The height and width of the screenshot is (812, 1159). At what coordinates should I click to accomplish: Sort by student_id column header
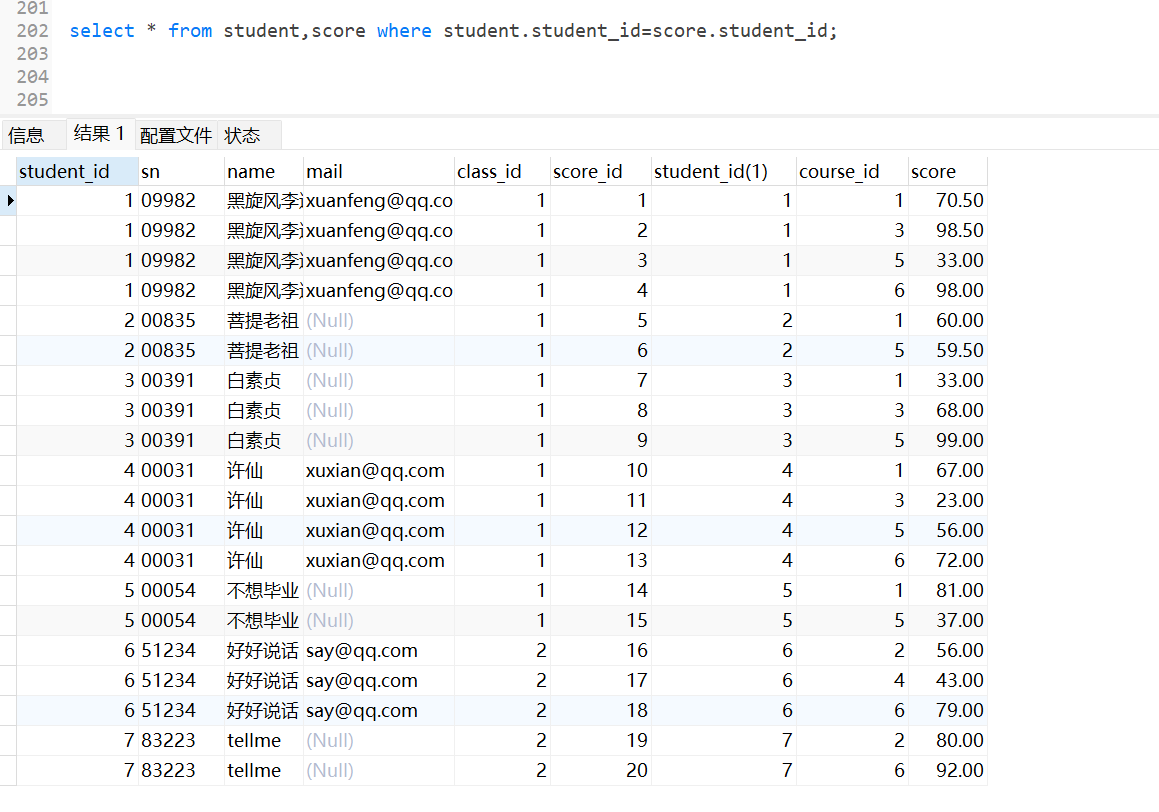[x=77, y=171]
